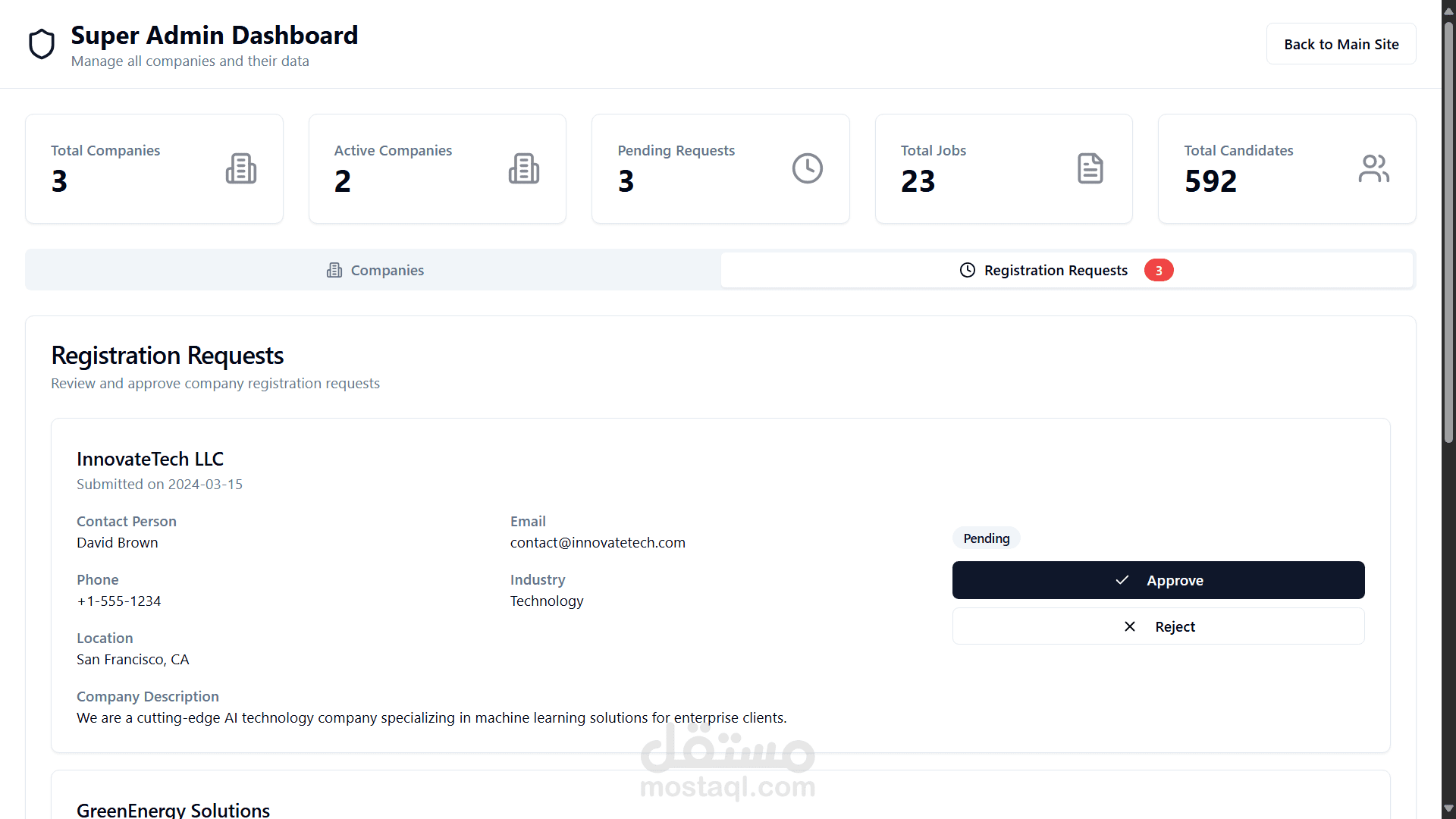The image size is (1456, 819).
Task: Approve the InnovateTech LLC request
Action: click(x=1158, y=580)
